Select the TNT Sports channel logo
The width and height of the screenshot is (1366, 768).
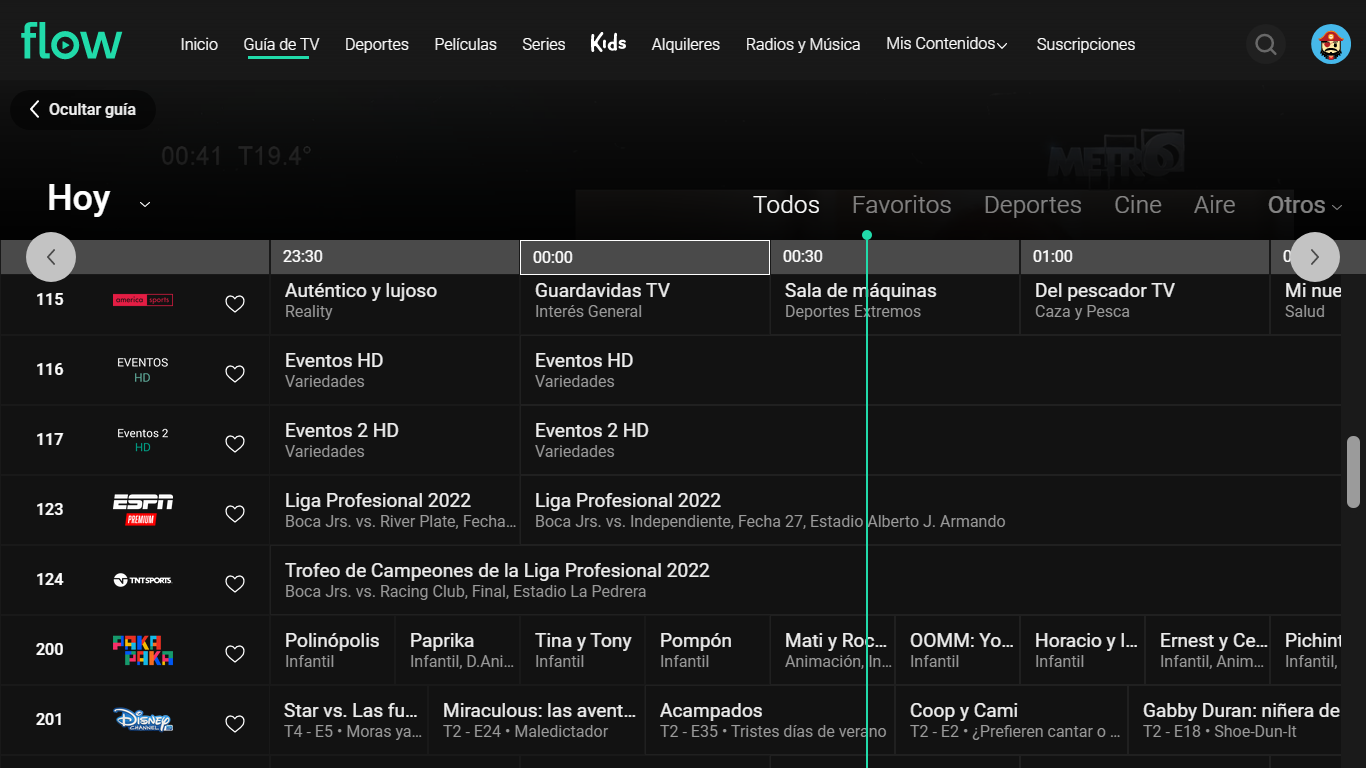coord(143,580)
